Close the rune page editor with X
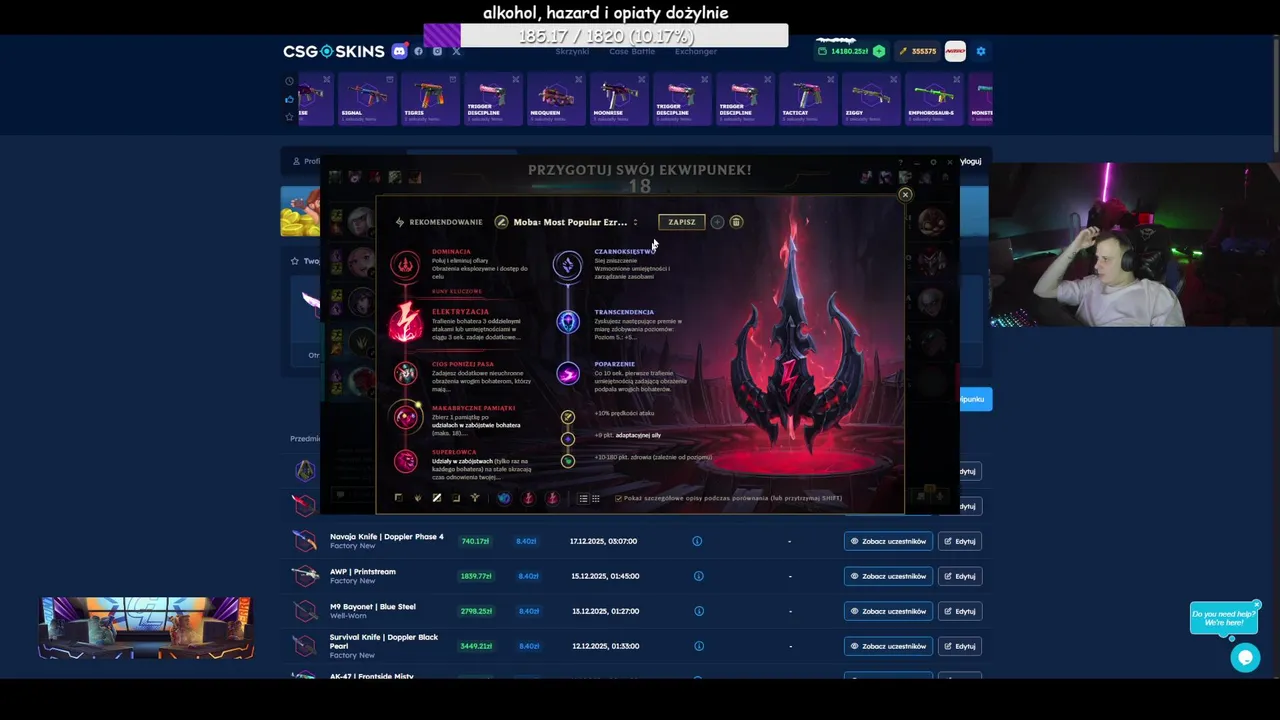The height and width of the screenshot is (720, 1280). (905, 194)
